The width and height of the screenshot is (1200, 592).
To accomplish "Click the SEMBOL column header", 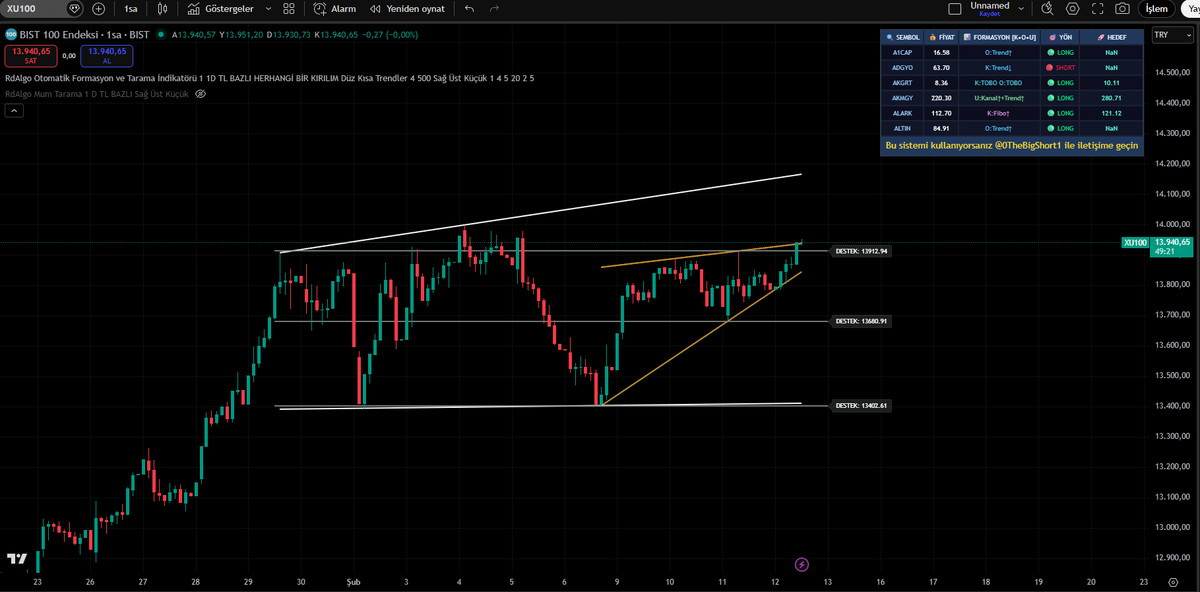I will (903, 36).
